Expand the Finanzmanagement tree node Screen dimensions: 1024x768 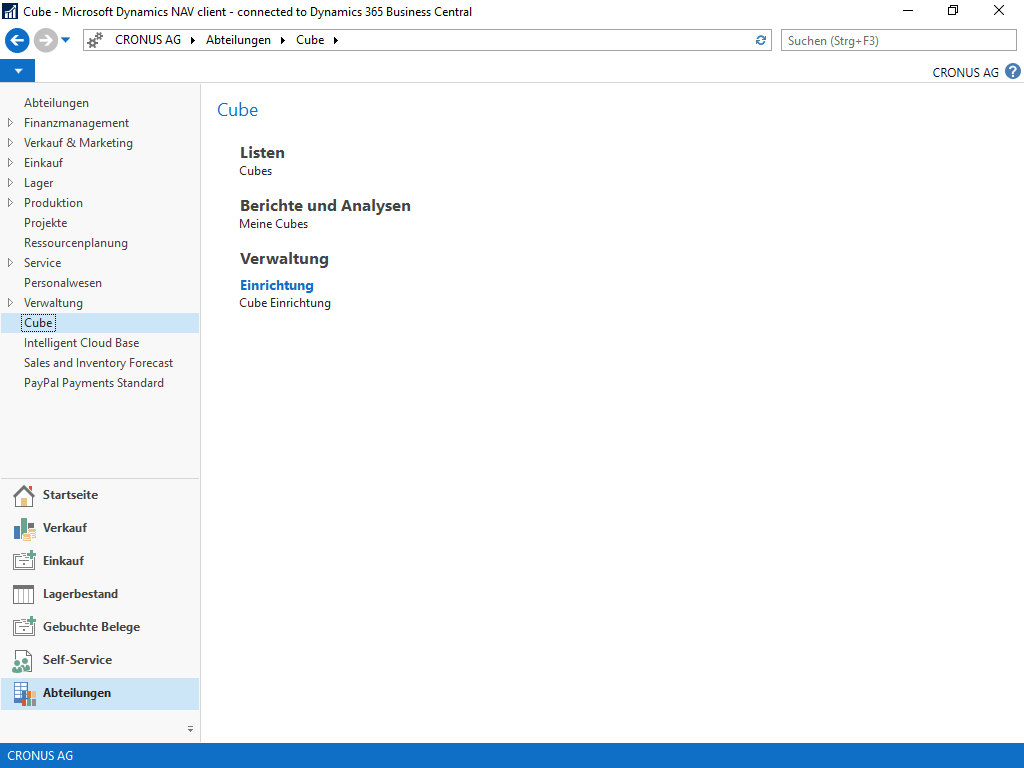tap(10, 123)
